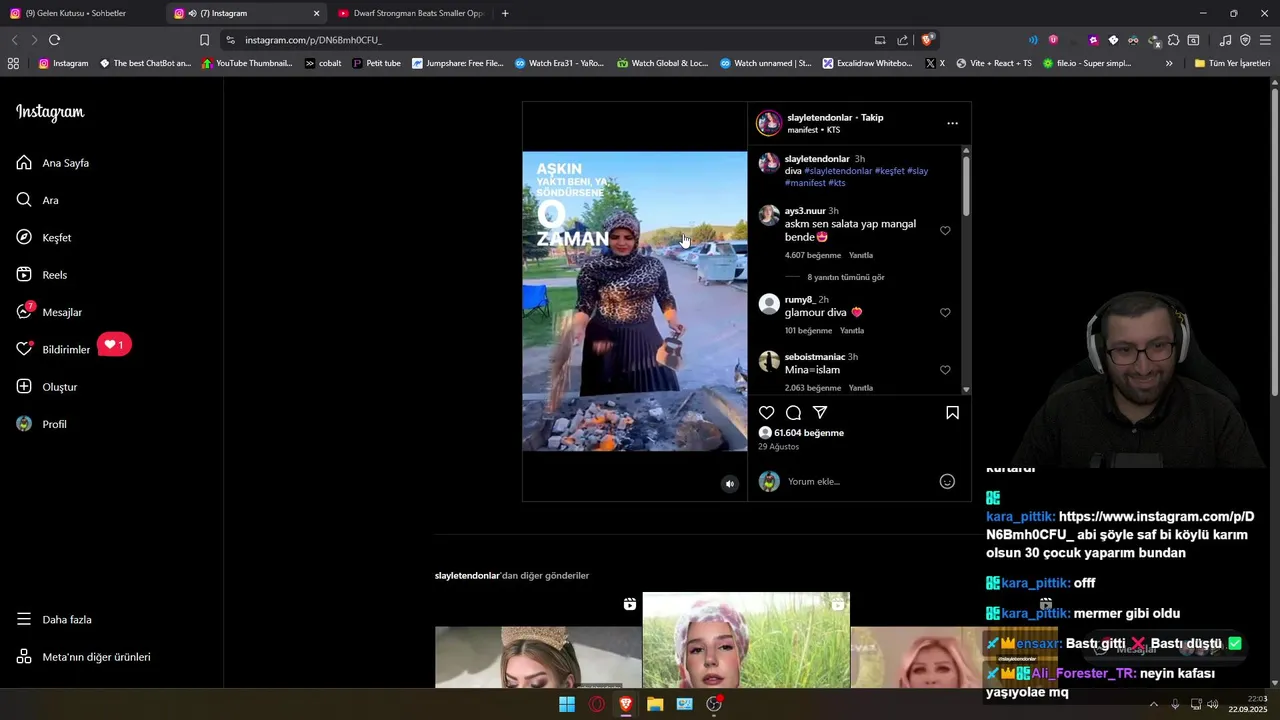The height and width of the screenshot is (720, 1280).
Task: Click the address bar URL
Action: point(313,40)
